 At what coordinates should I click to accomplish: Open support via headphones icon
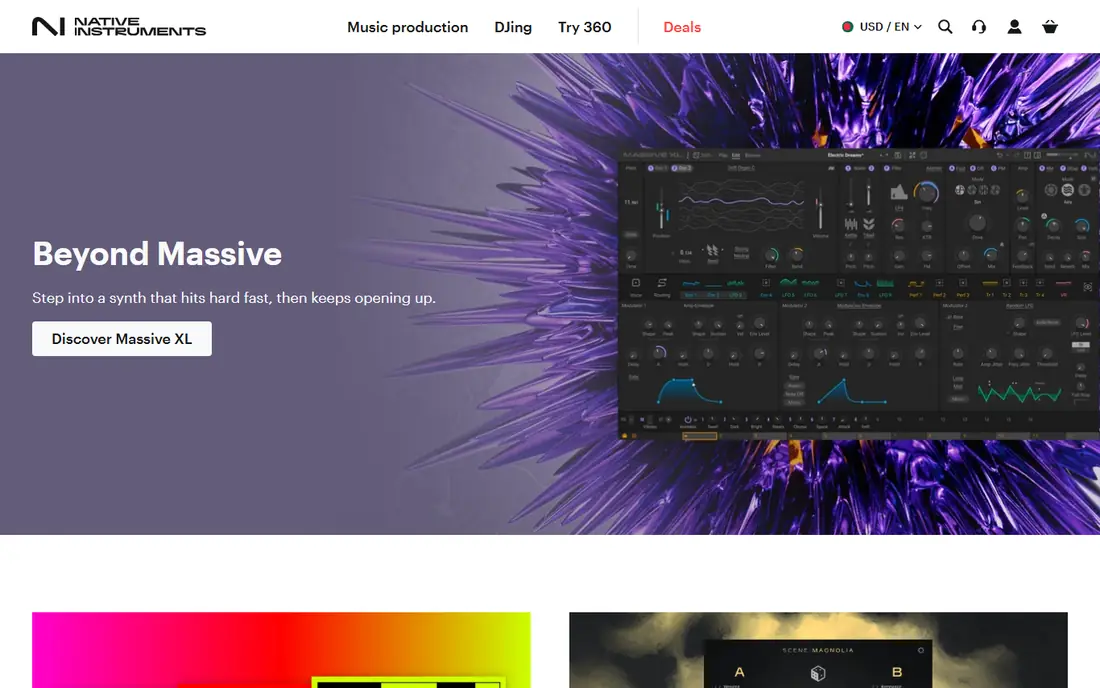979,27
